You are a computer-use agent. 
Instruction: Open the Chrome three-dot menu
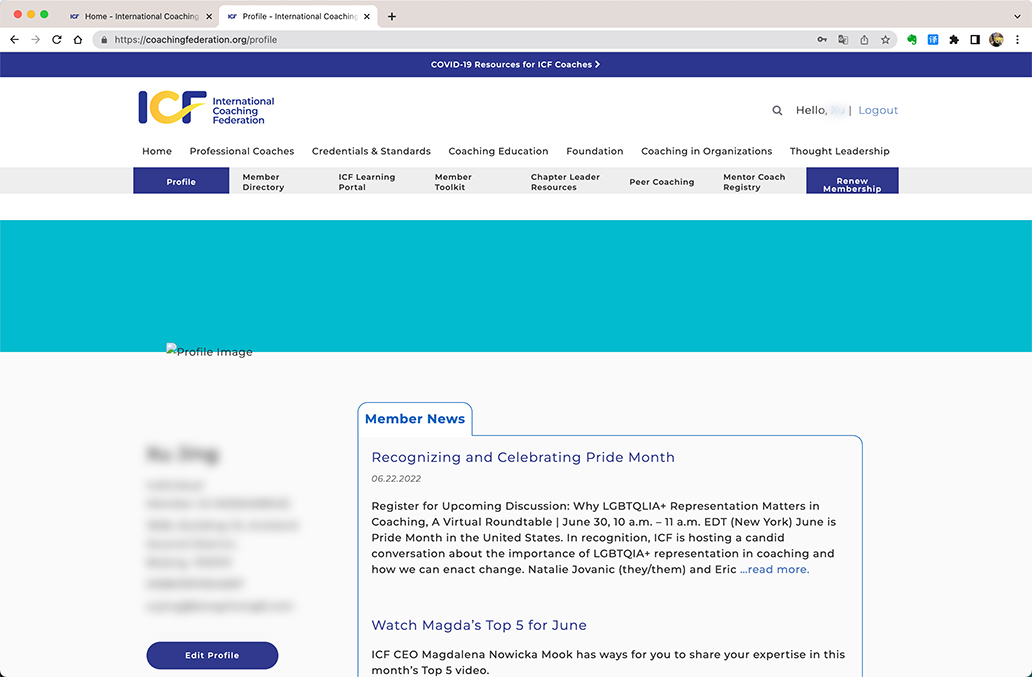[1017, 40]
